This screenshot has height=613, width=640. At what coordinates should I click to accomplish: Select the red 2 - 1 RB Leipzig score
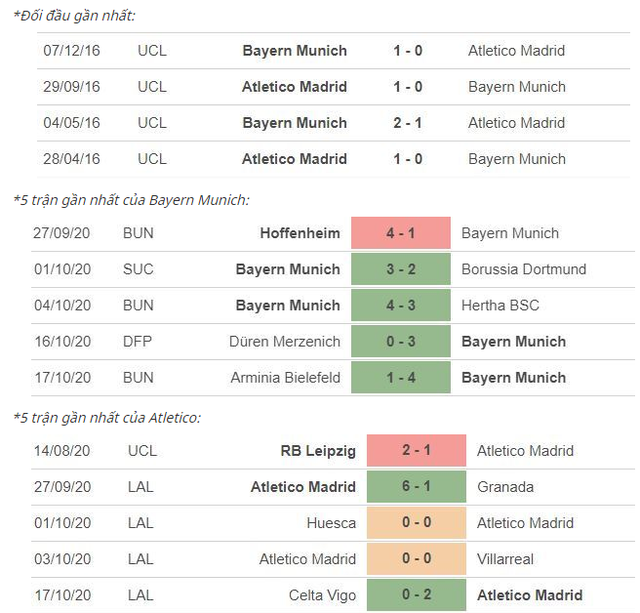416,451
